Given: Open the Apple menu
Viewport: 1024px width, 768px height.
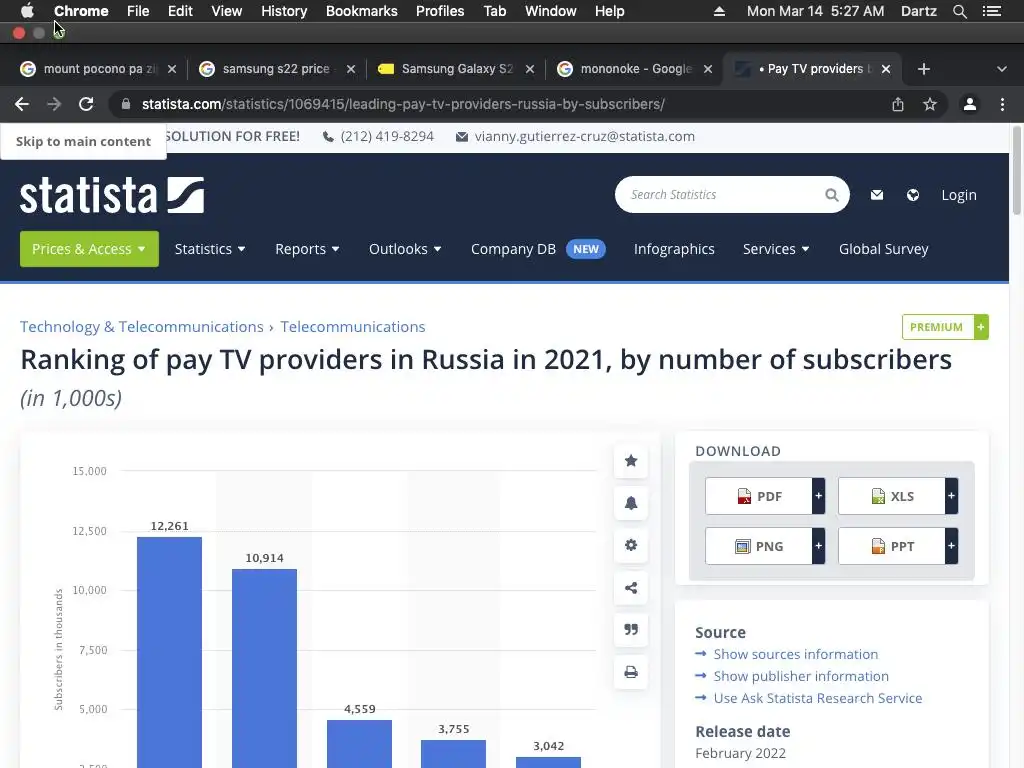Looking at the screenshot, I should coord(27,11).
